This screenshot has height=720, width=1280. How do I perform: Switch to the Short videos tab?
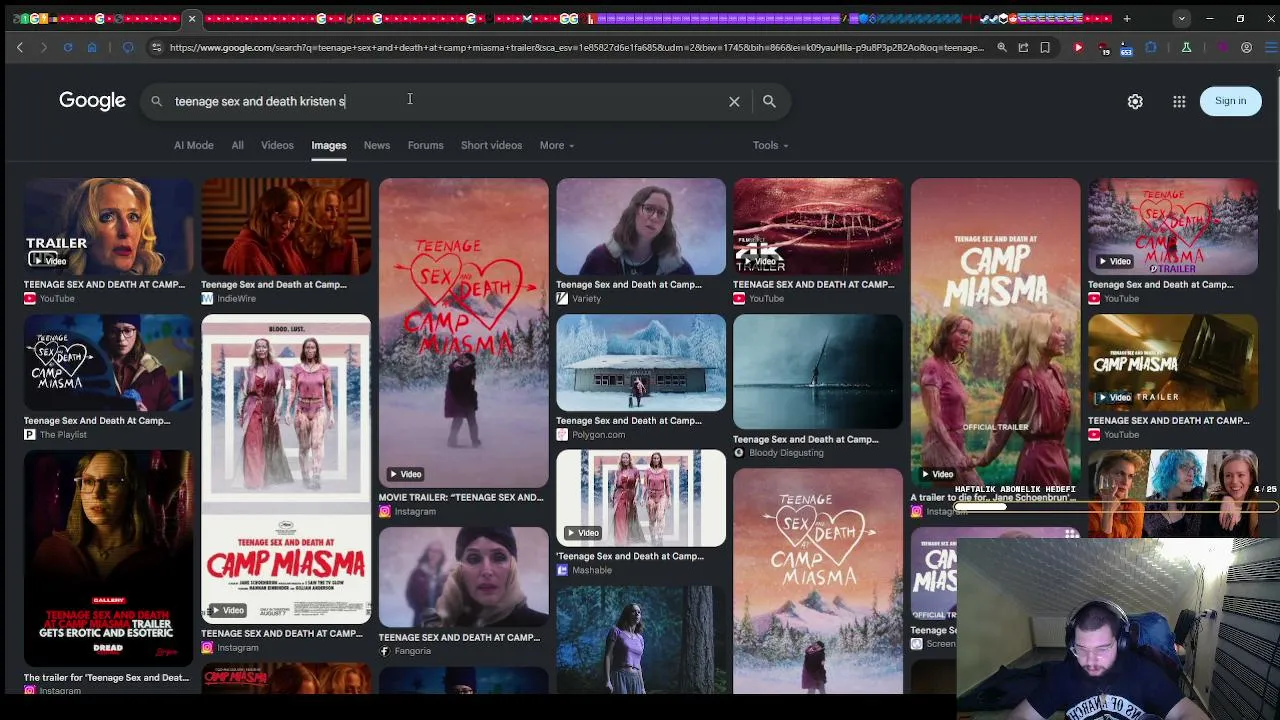(x=491, y=145)
